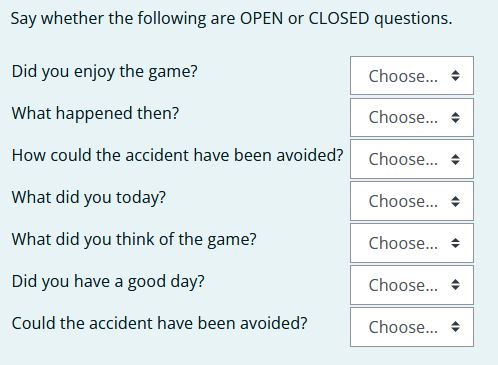This screenshot has height=365, width=498.
Task: Click the instruction text about OPEN or CLOSED questions
Action: 231,19
